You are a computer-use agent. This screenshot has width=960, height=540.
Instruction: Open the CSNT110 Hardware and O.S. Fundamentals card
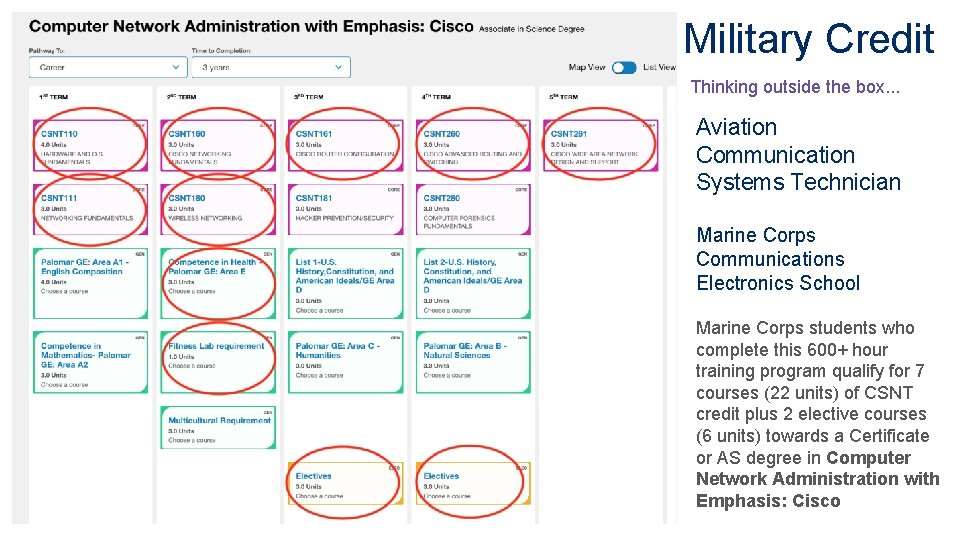pyautogui.click(x=91, y=145)
